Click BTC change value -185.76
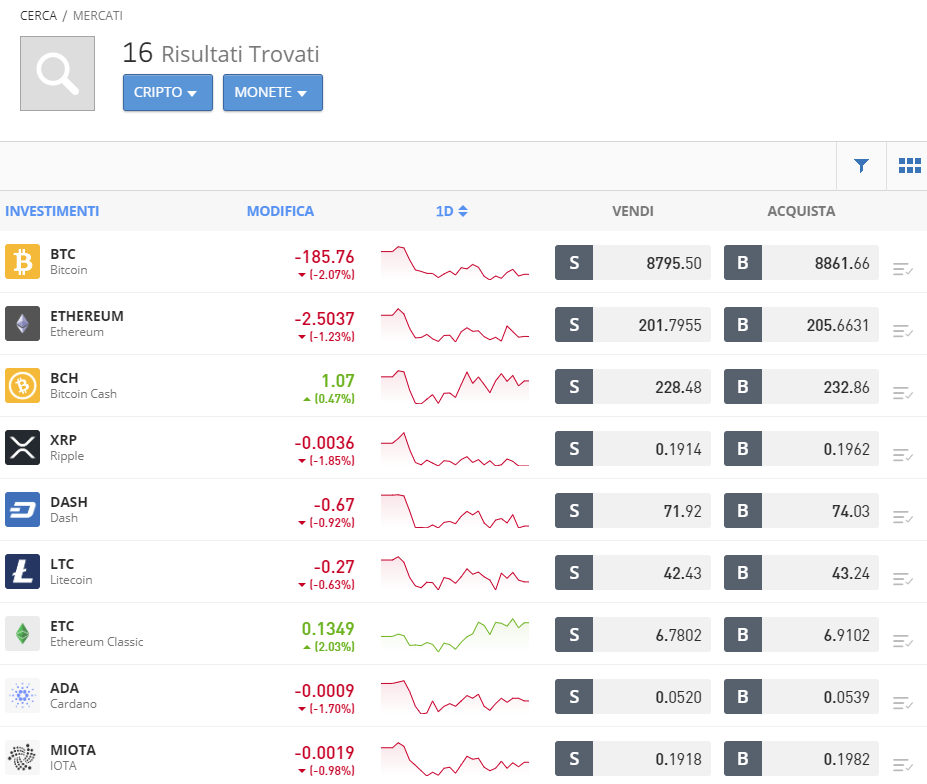This screenshot has width=927, height=784. click(x=325, y=257)
